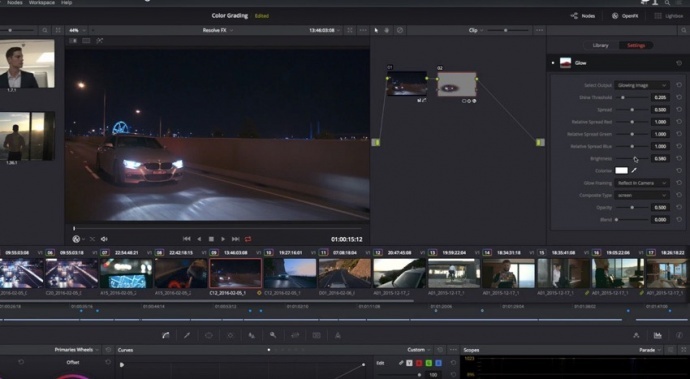690x379 pixels.
Task: Toggle the blue curve channel
Action: pos(438,363)
